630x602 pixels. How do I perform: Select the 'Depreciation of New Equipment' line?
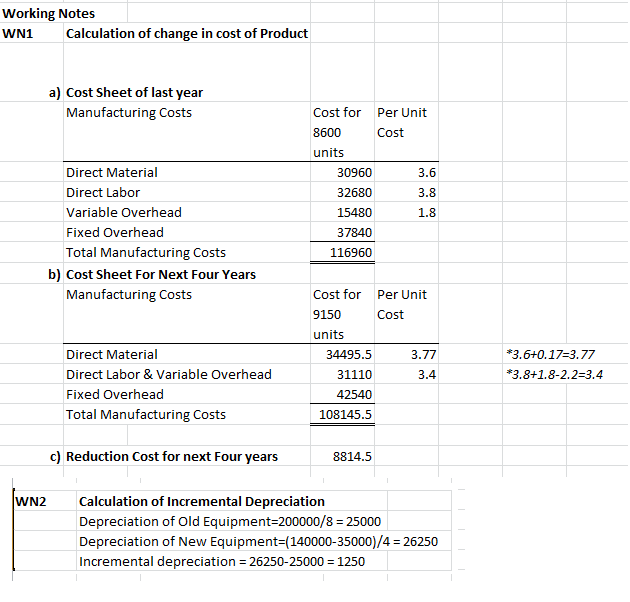click(x=258, y=542)
